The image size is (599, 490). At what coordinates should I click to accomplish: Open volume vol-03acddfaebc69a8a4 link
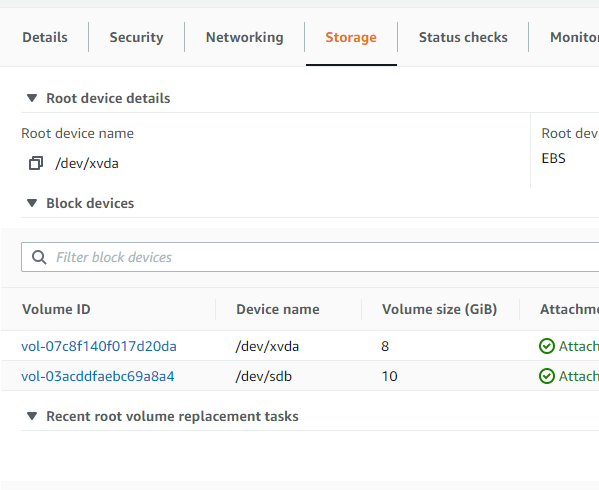(x=98, y=376)
